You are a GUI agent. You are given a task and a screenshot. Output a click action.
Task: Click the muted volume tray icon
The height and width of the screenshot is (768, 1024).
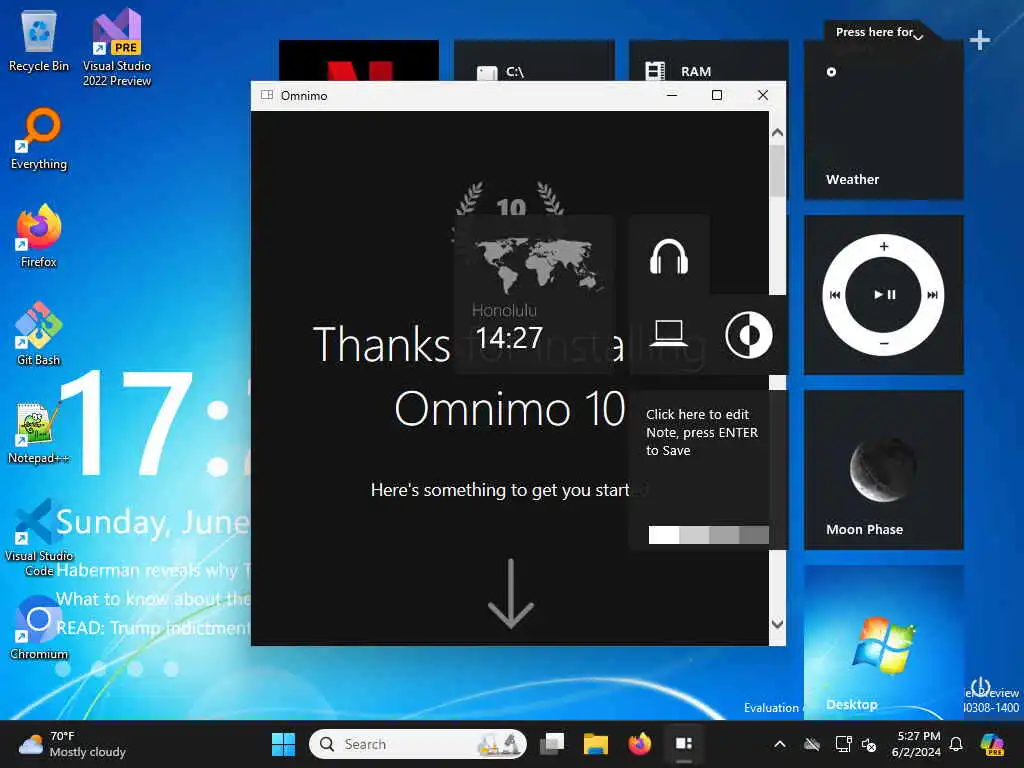(x=869, y=744)
